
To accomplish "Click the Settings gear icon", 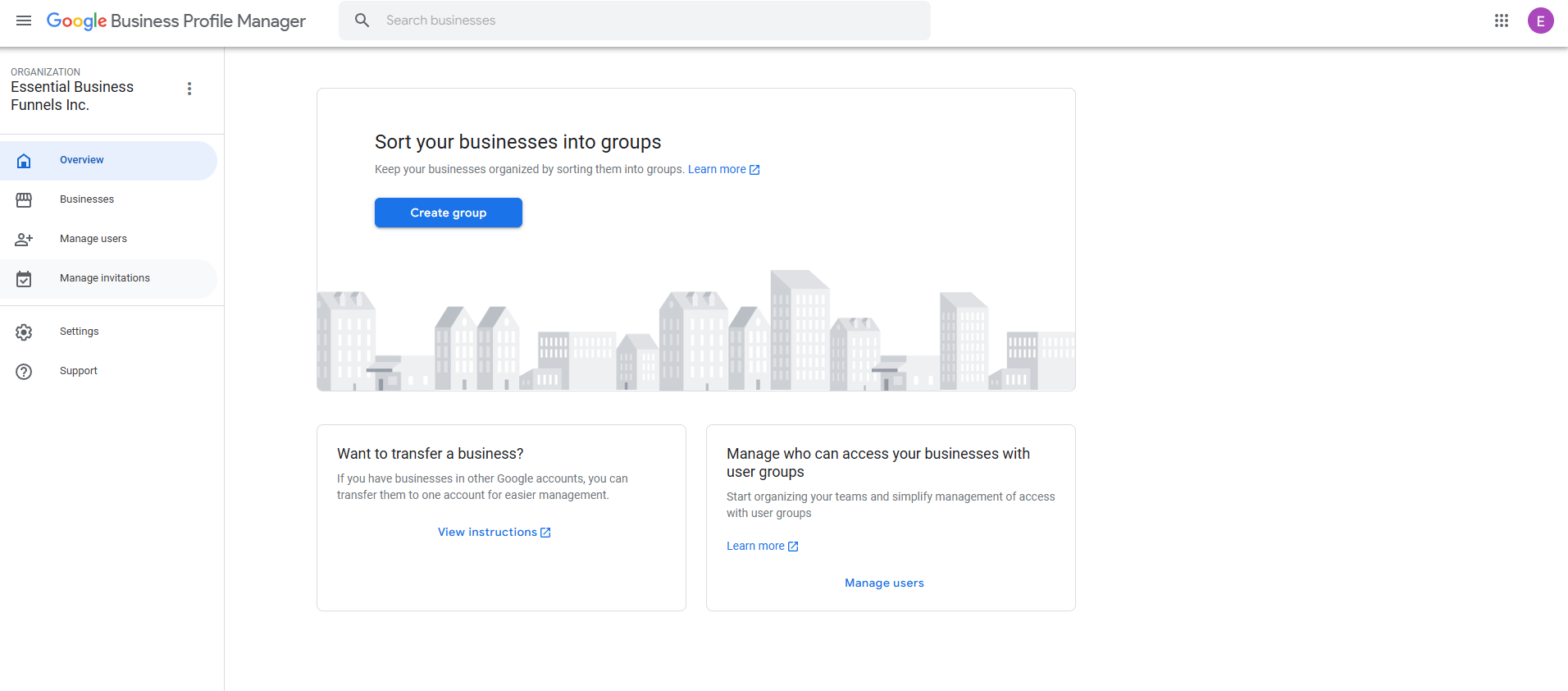I will (24, 332).
